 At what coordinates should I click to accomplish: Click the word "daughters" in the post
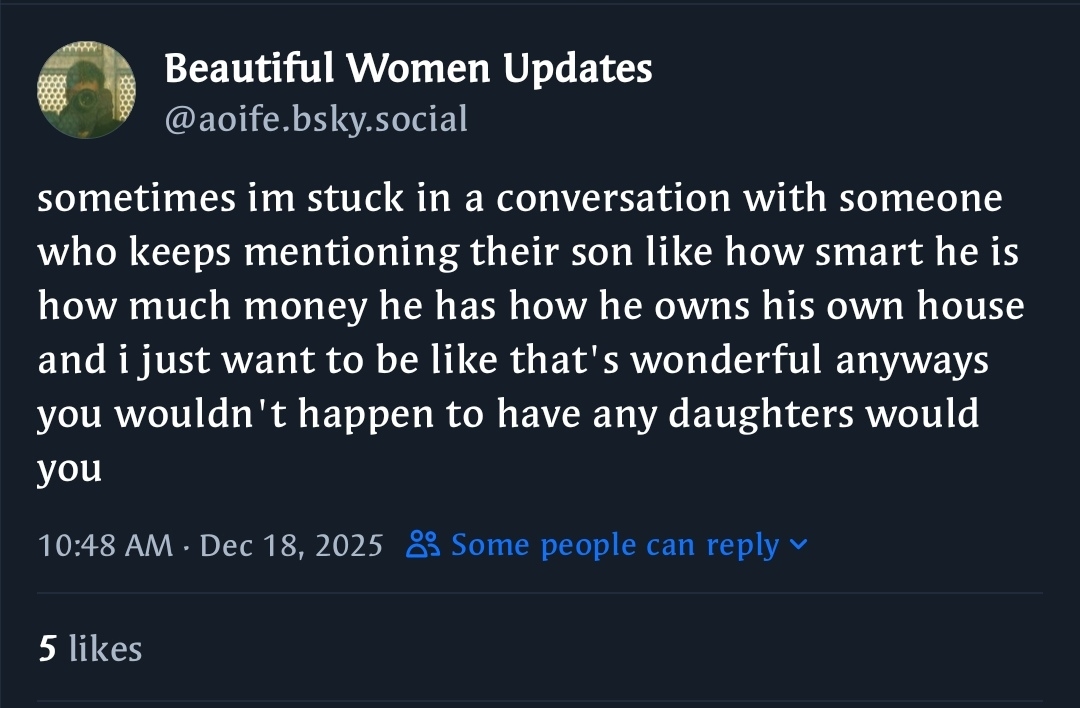pos(761,413)
